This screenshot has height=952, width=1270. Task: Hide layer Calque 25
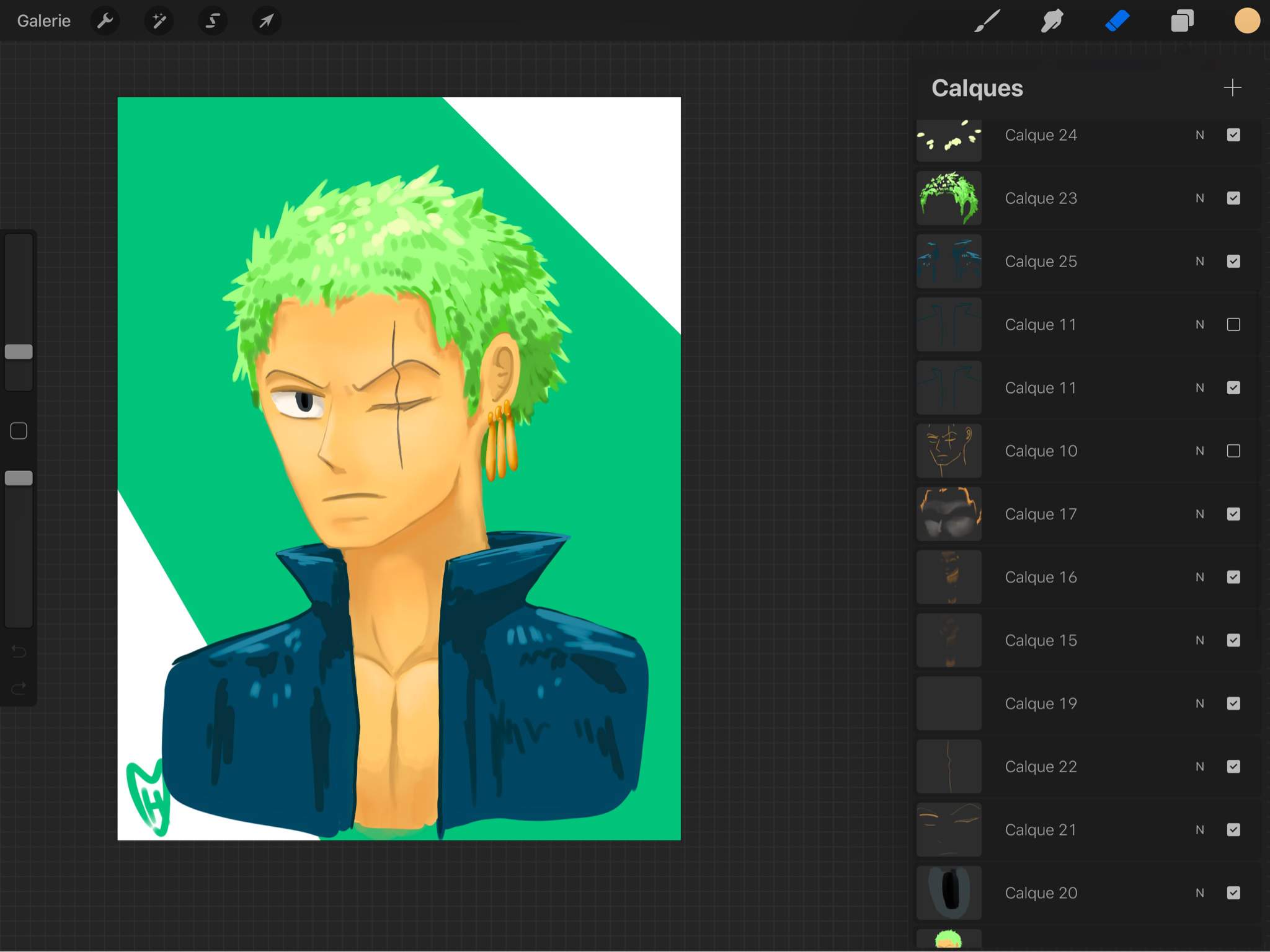tap(1233, 262)
